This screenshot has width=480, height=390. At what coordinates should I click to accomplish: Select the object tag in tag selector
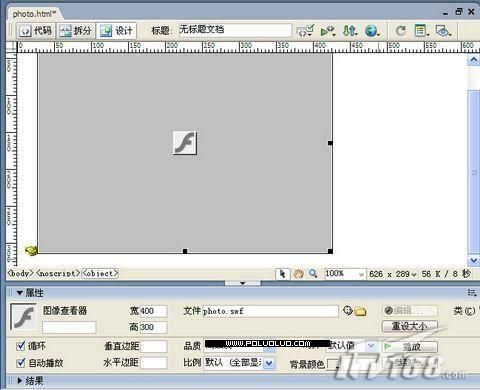click(x=100, y=273)
